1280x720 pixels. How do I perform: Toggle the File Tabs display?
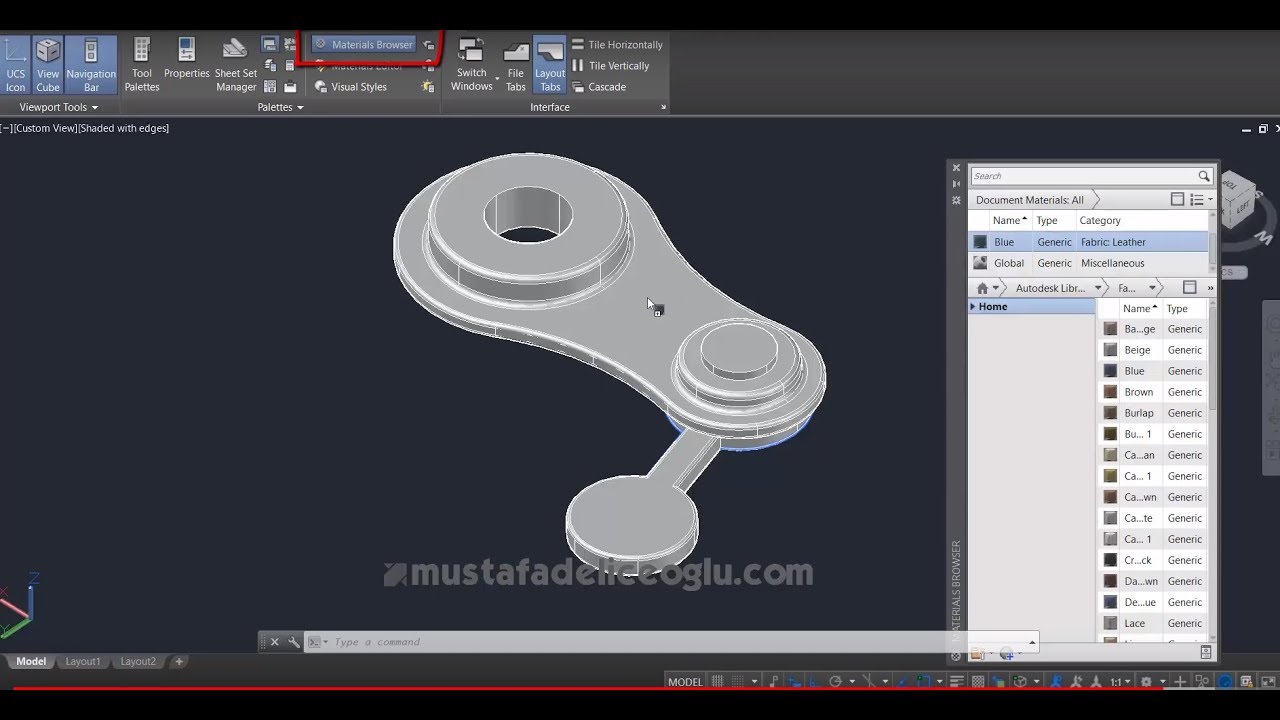[516, 65]
